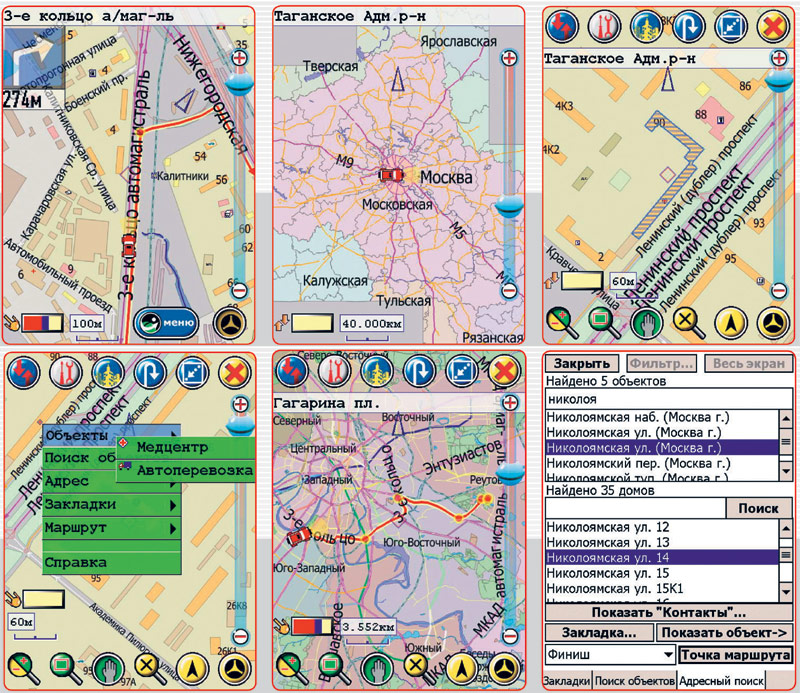The image size is (800, 693).
Task: Tap the steering wheel icon beside the меню button
Action: point(230,323)
